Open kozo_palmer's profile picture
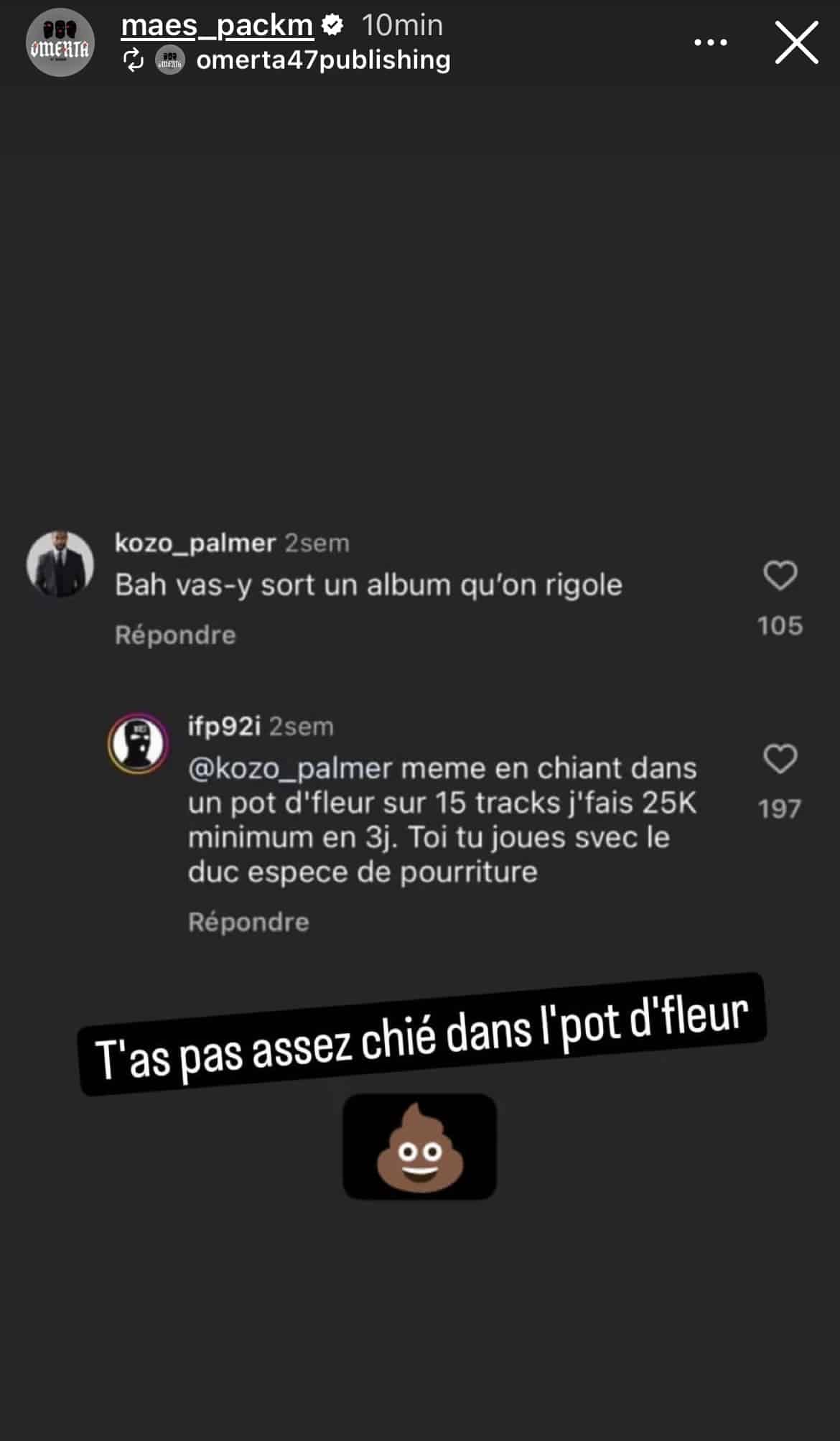This screenshot has width=840, height=1441. 60,564
